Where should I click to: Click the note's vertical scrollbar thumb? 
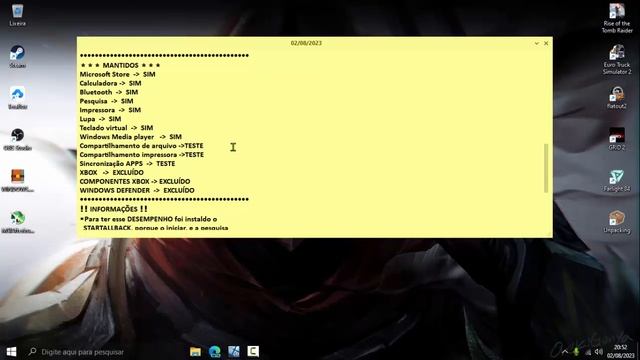[546, 168]
